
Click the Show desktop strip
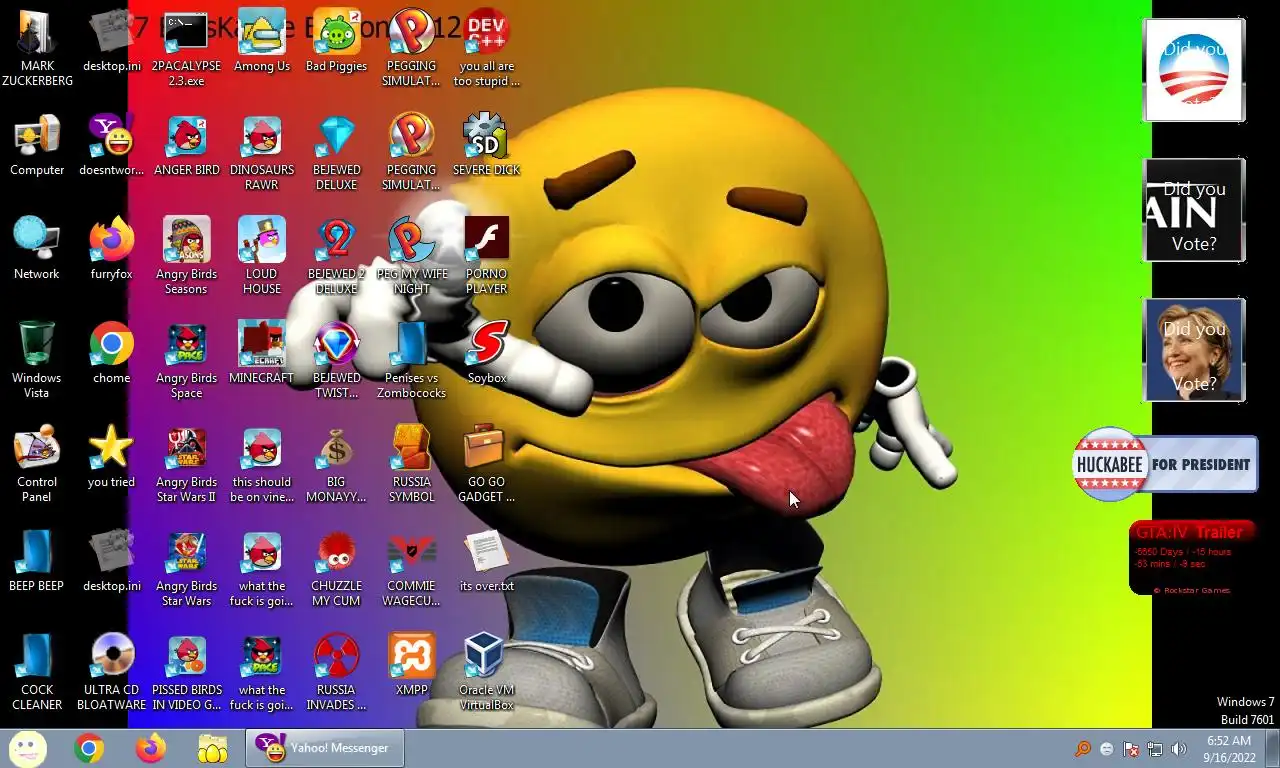(1272, 748)
